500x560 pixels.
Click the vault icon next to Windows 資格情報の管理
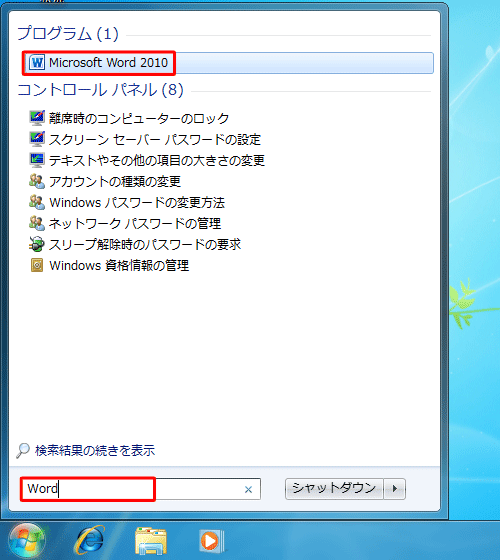coord(37,265)
